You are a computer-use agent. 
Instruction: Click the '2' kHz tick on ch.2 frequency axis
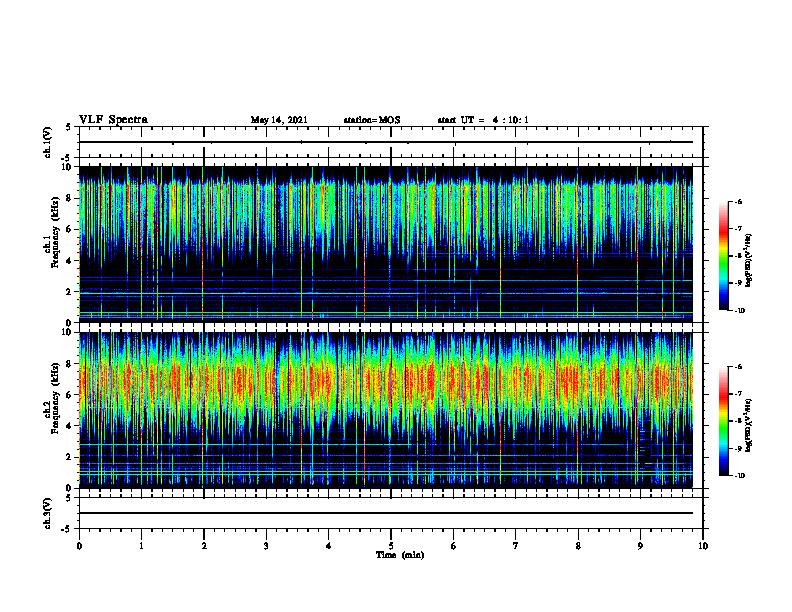pos(71,457)
